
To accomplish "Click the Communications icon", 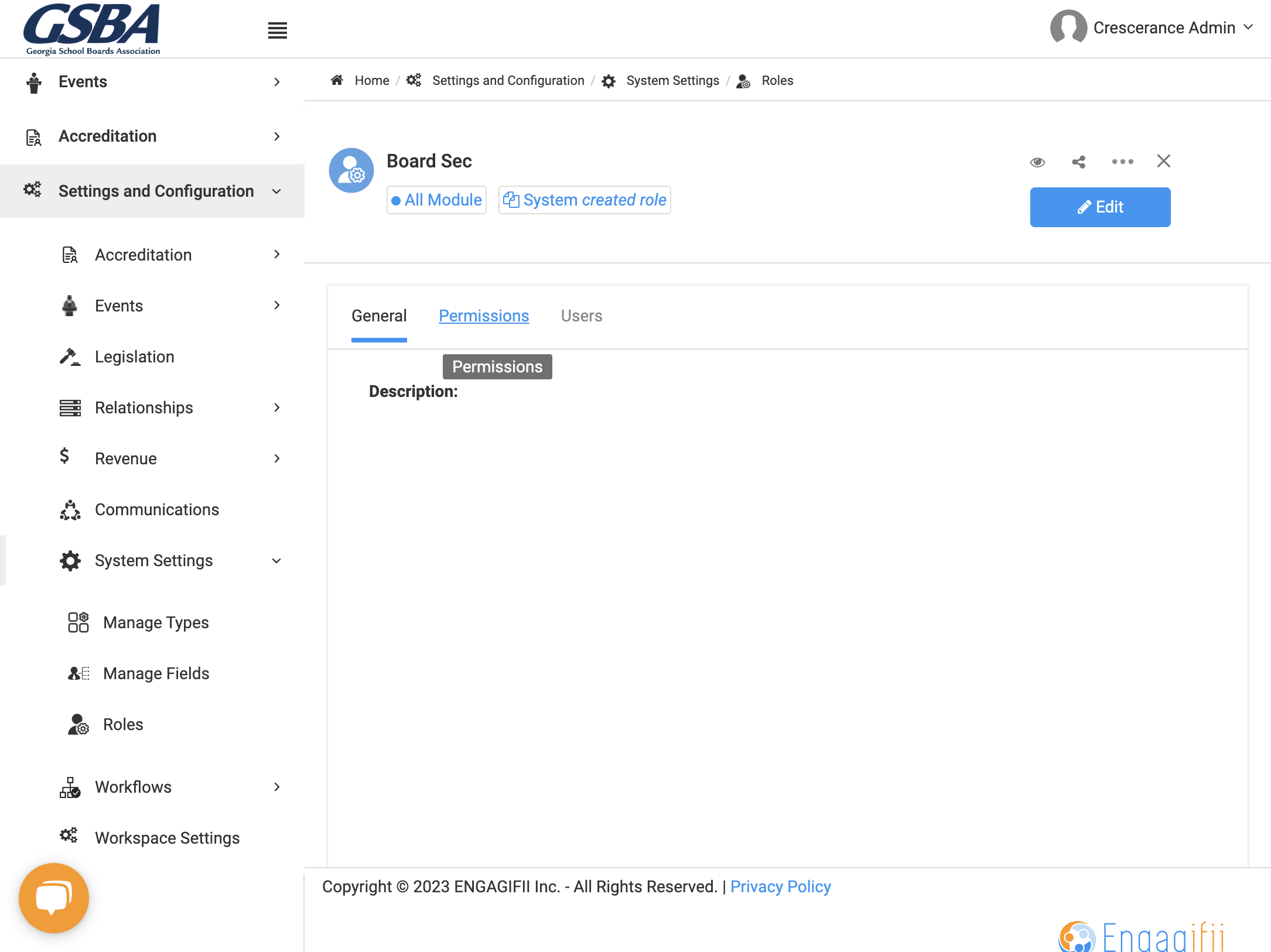I will point(70,510).
